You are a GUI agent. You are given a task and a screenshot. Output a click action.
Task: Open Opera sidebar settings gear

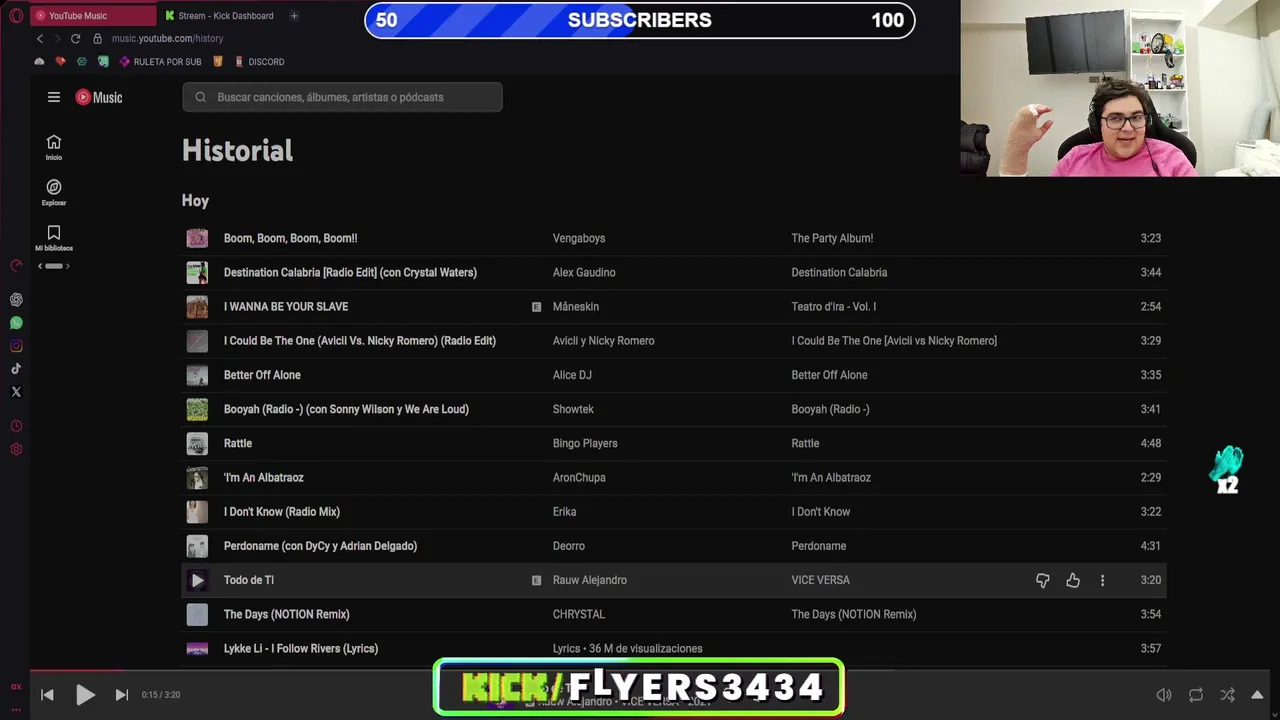(16, 449)
